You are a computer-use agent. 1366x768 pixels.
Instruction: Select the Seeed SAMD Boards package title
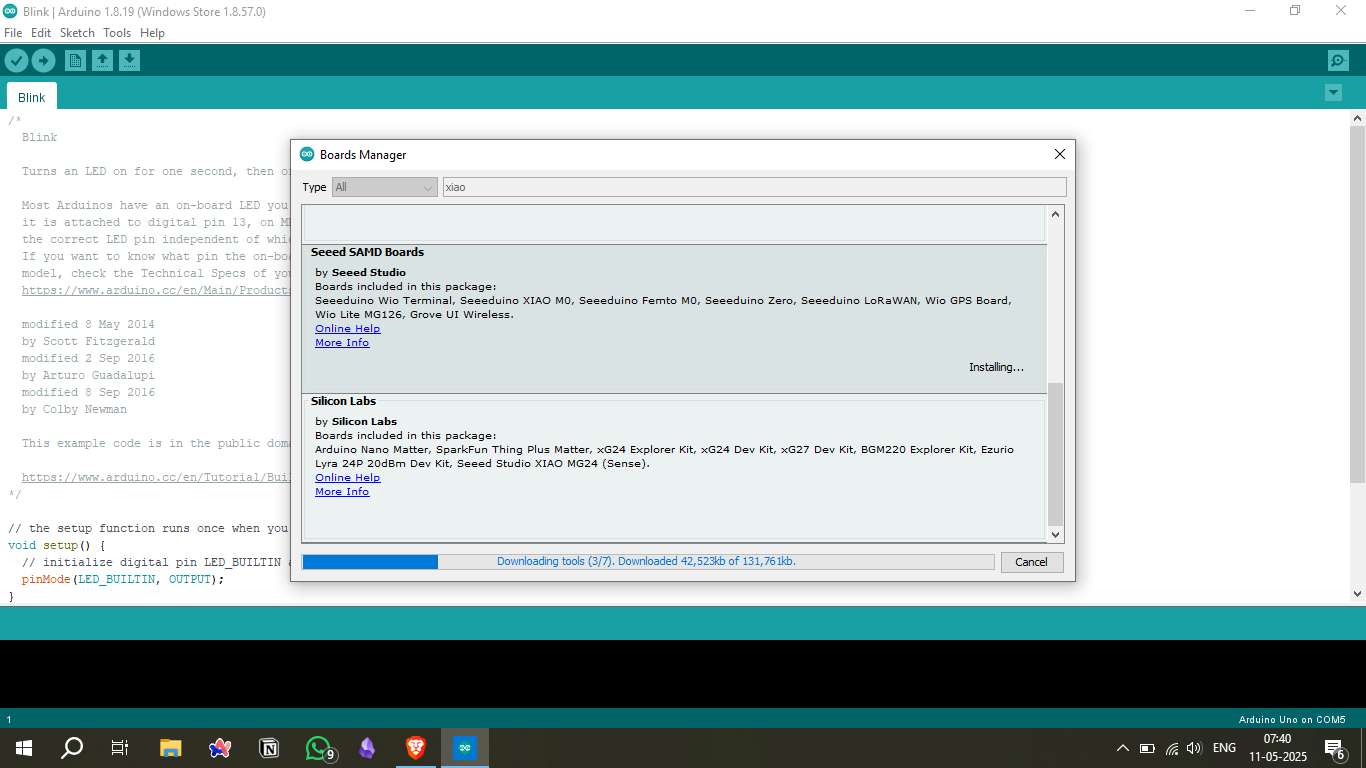(367, 252)
